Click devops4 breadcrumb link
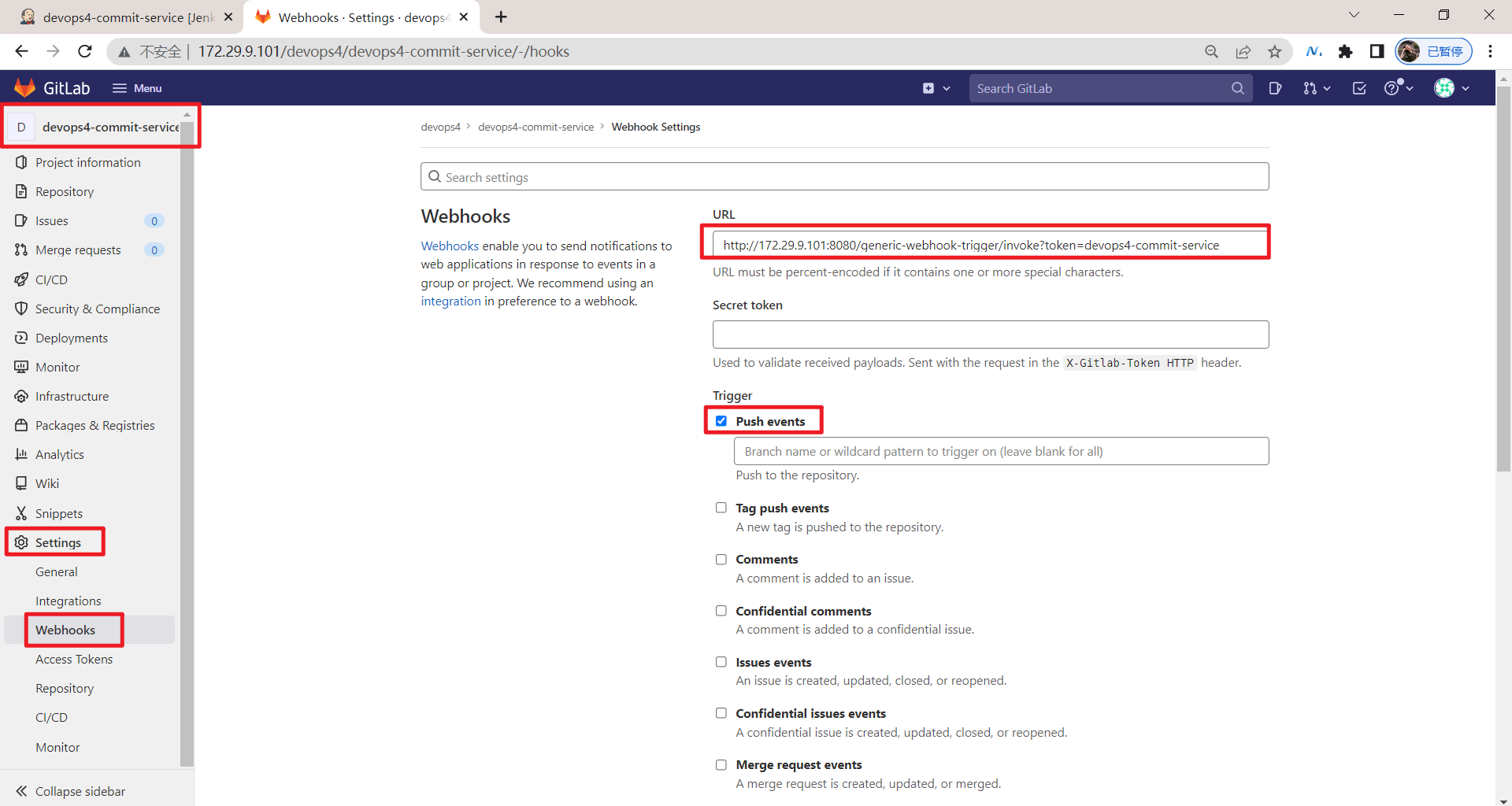The width and height of the screenshot is (1512, 806). (x=440, y=127)
